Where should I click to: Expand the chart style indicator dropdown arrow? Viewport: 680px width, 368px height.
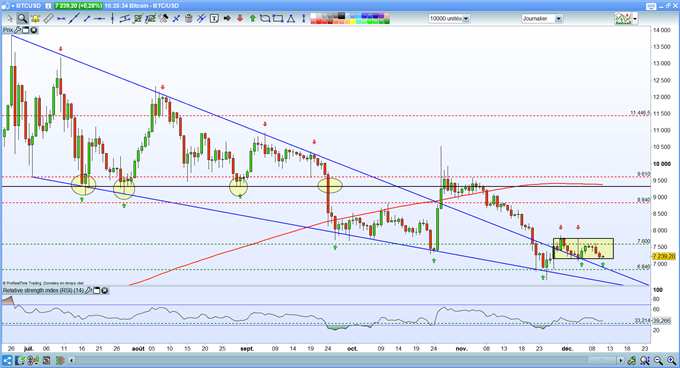click(x=635, y=19)
